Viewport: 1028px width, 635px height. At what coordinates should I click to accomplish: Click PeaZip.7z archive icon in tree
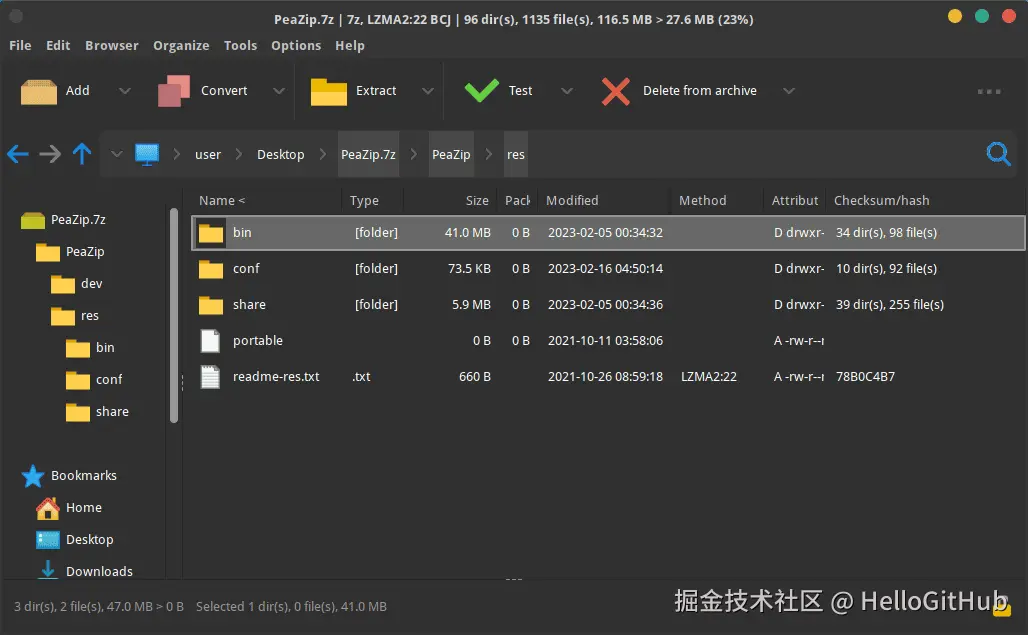tap(33, 220)
